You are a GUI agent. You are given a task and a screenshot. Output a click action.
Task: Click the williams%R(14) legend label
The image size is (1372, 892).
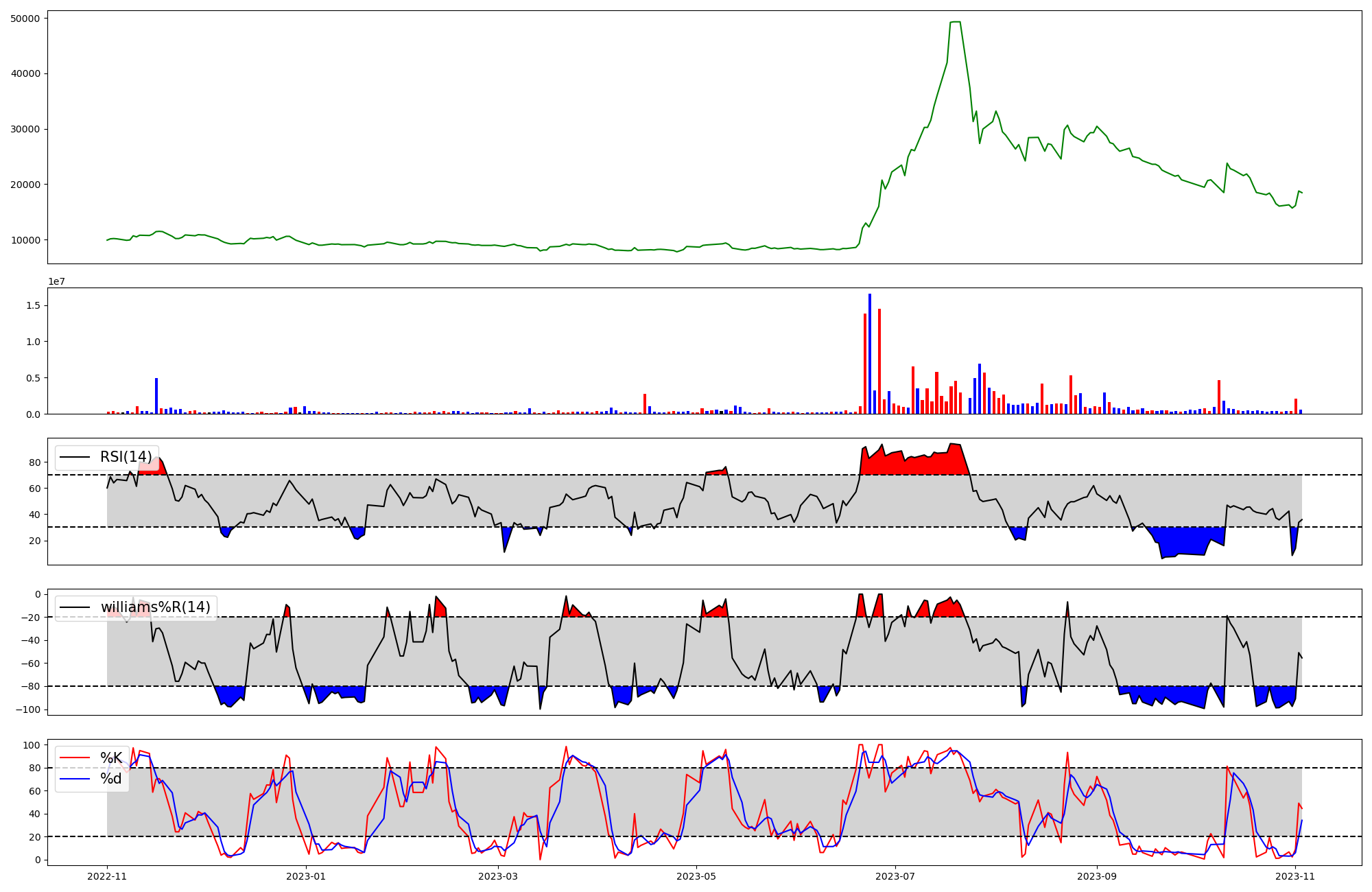click(155, 607)
